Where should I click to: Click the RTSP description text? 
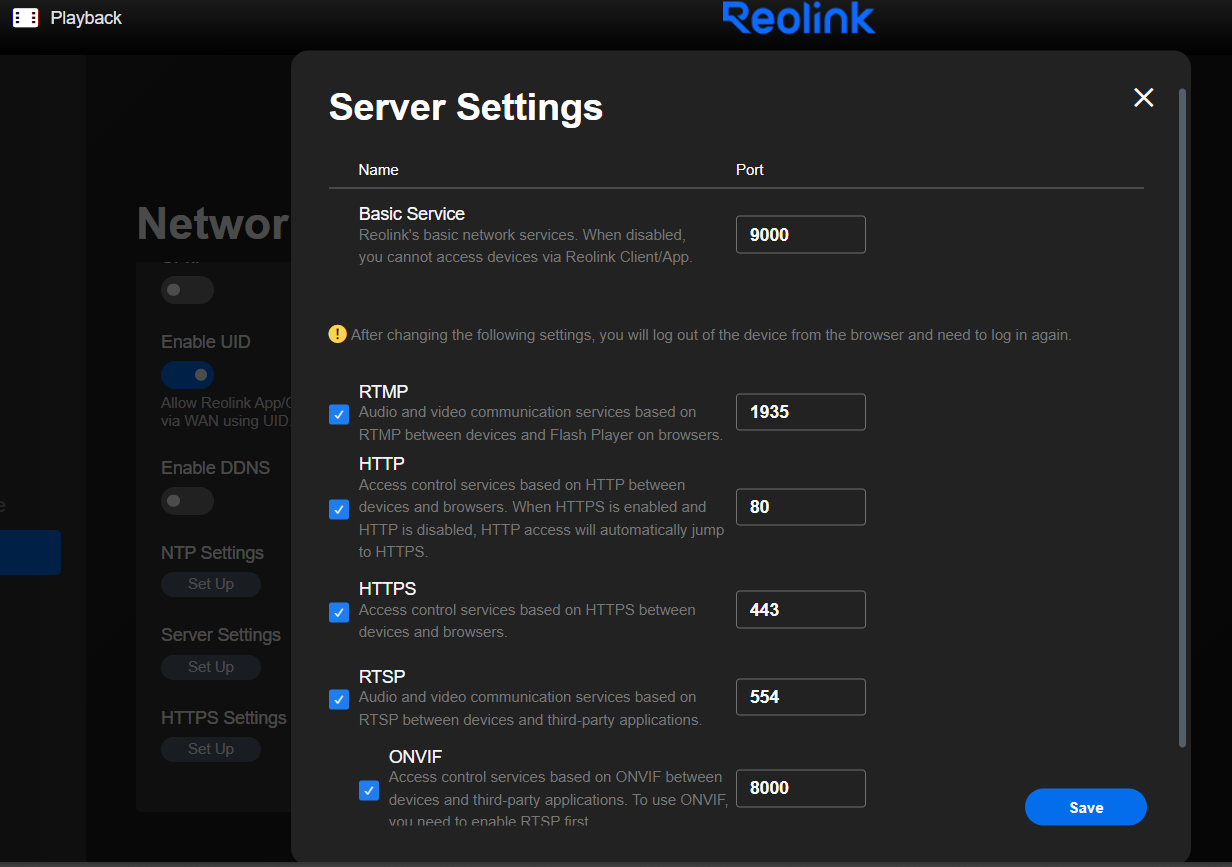click(530, 708)
